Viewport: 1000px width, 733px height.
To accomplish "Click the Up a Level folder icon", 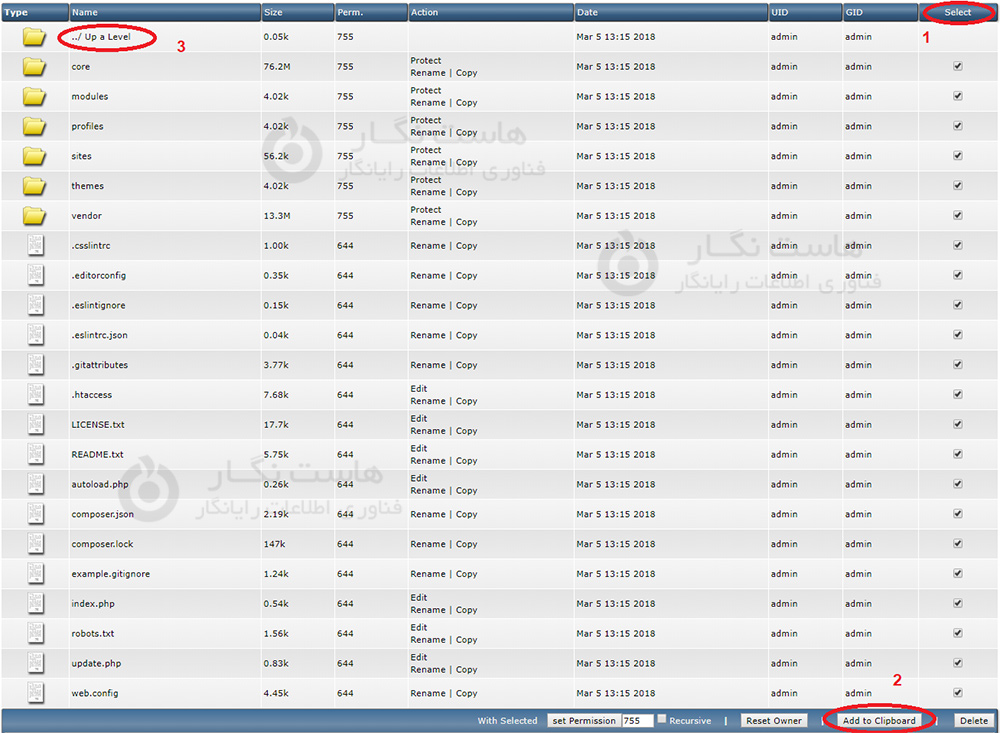I will 35,37.
